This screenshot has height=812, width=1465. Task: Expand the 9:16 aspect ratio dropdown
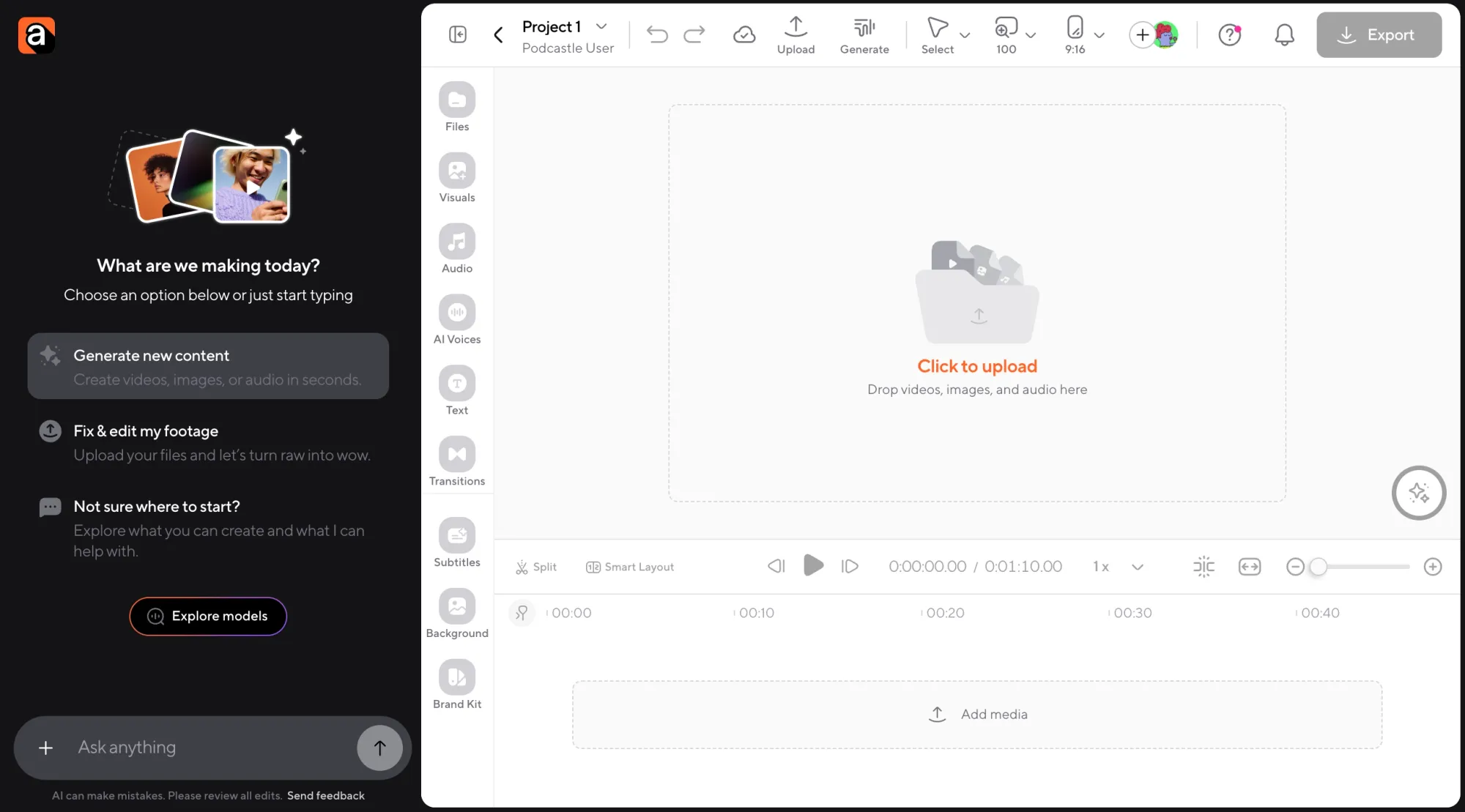pyautogui.click(x=1099, y=34)
